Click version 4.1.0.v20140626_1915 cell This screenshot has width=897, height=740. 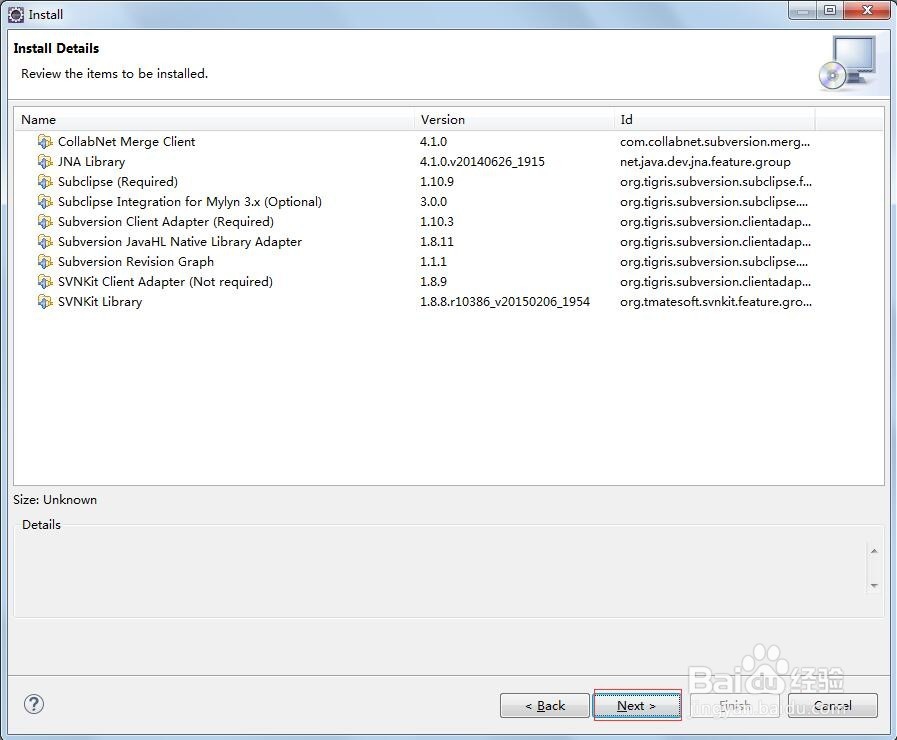coord(482,161)
